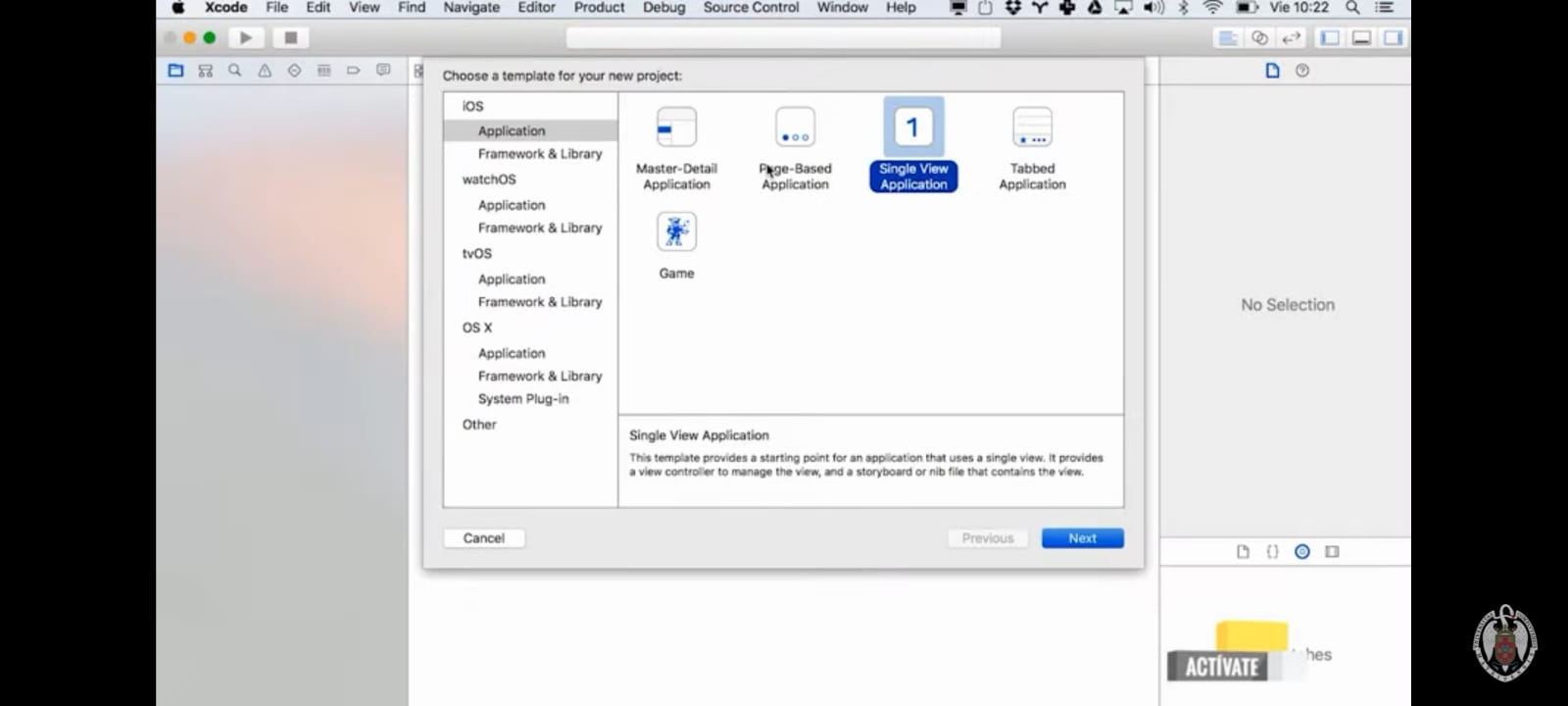Open the Media library icon

click(1332, 552)
